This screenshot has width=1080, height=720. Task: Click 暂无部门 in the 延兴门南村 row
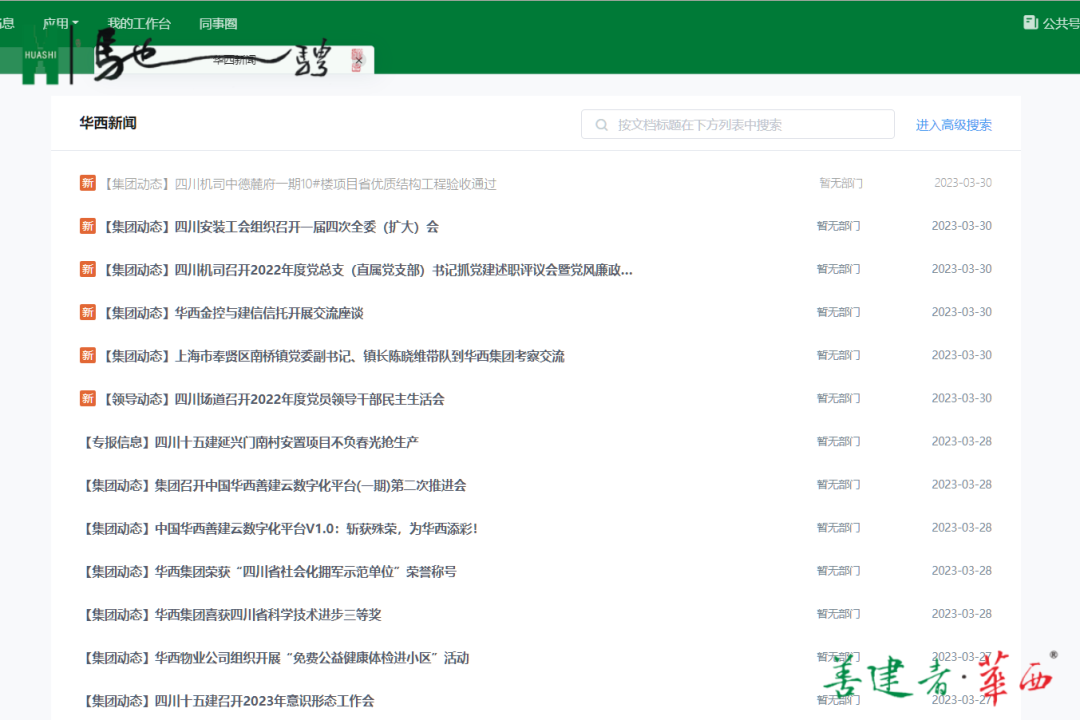pos(838,442)
